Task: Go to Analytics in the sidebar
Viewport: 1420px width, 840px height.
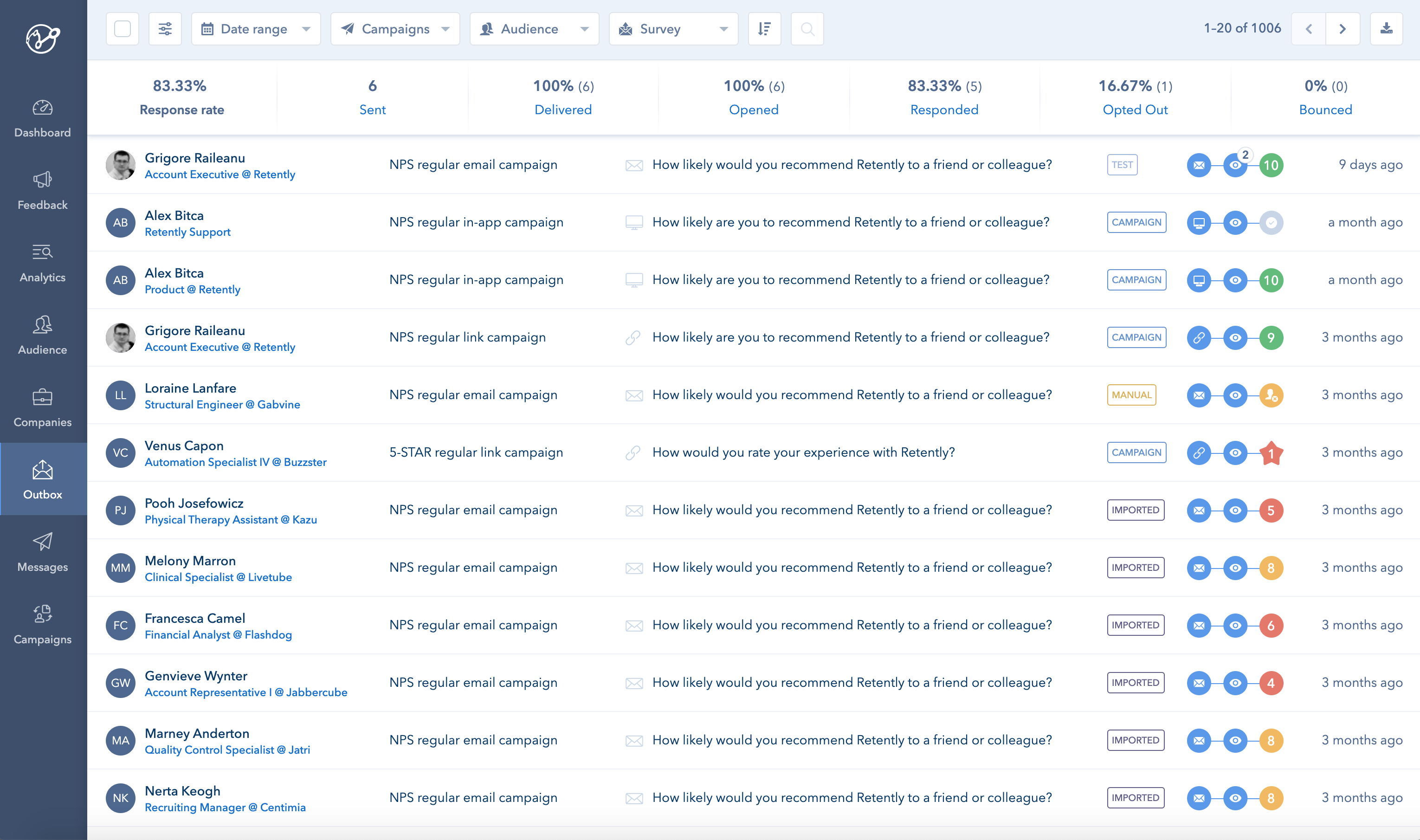Action: click(43, 264)
